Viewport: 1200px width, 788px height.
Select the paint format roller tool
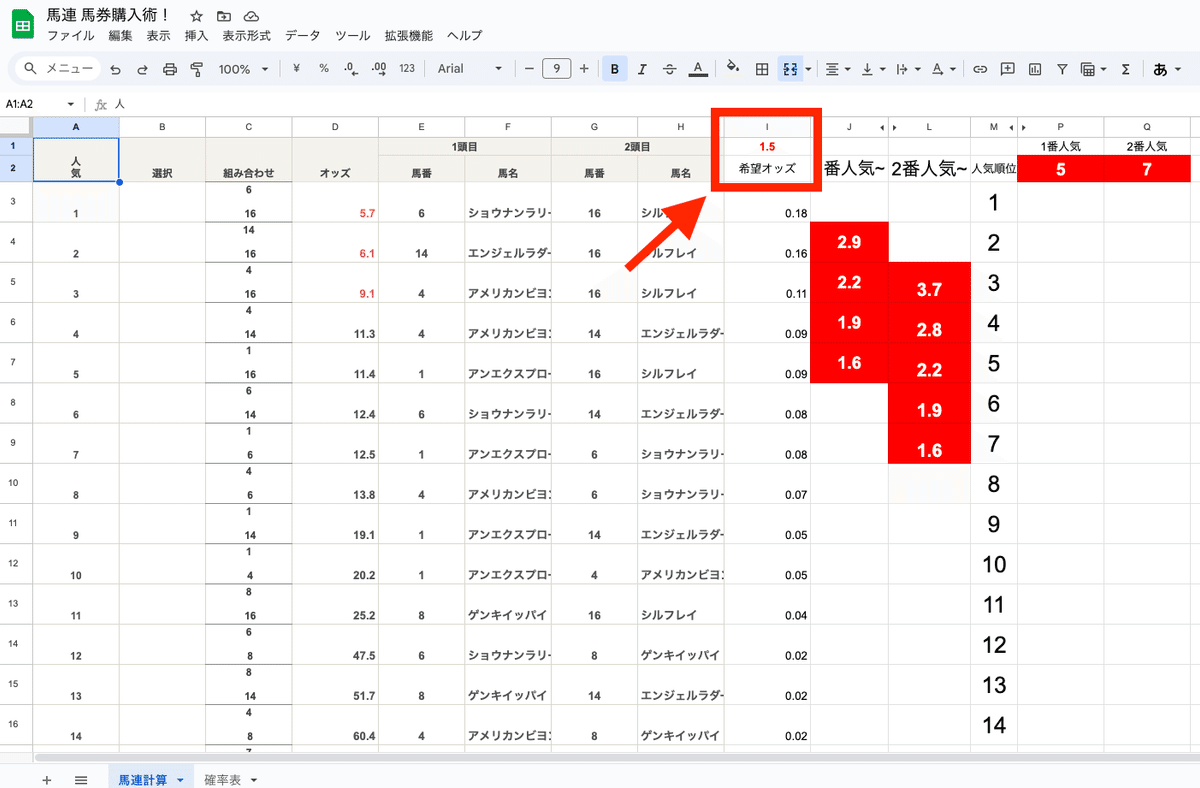coord(196,69)
